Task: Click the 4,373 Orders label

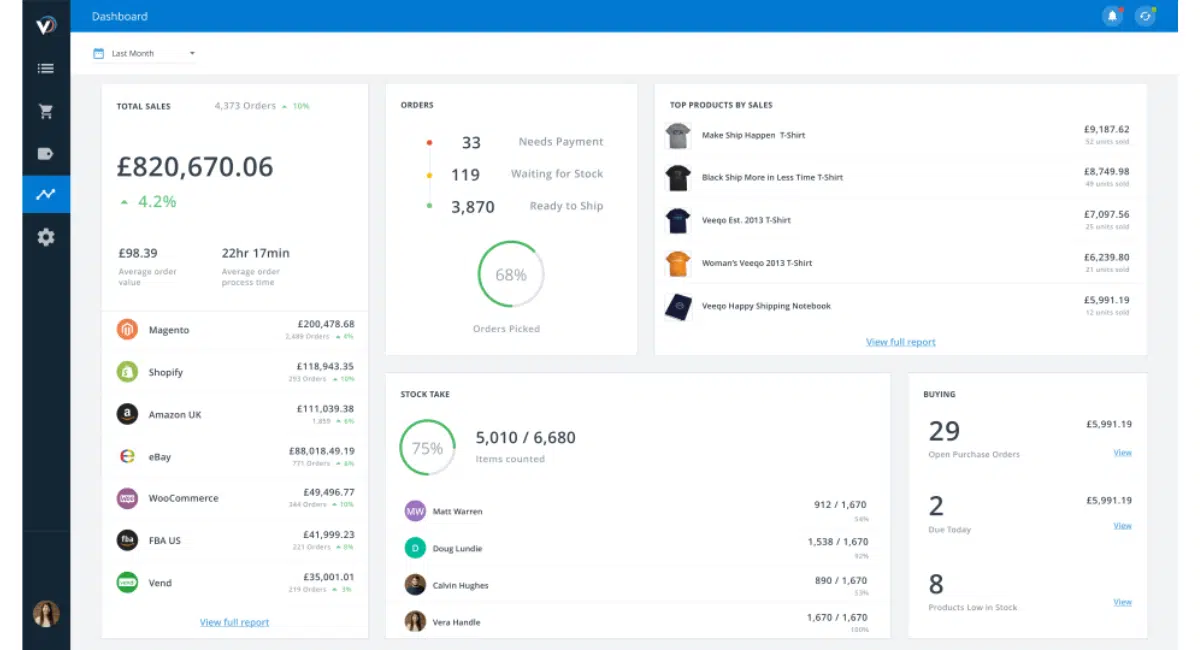Action: coord(245,105)
